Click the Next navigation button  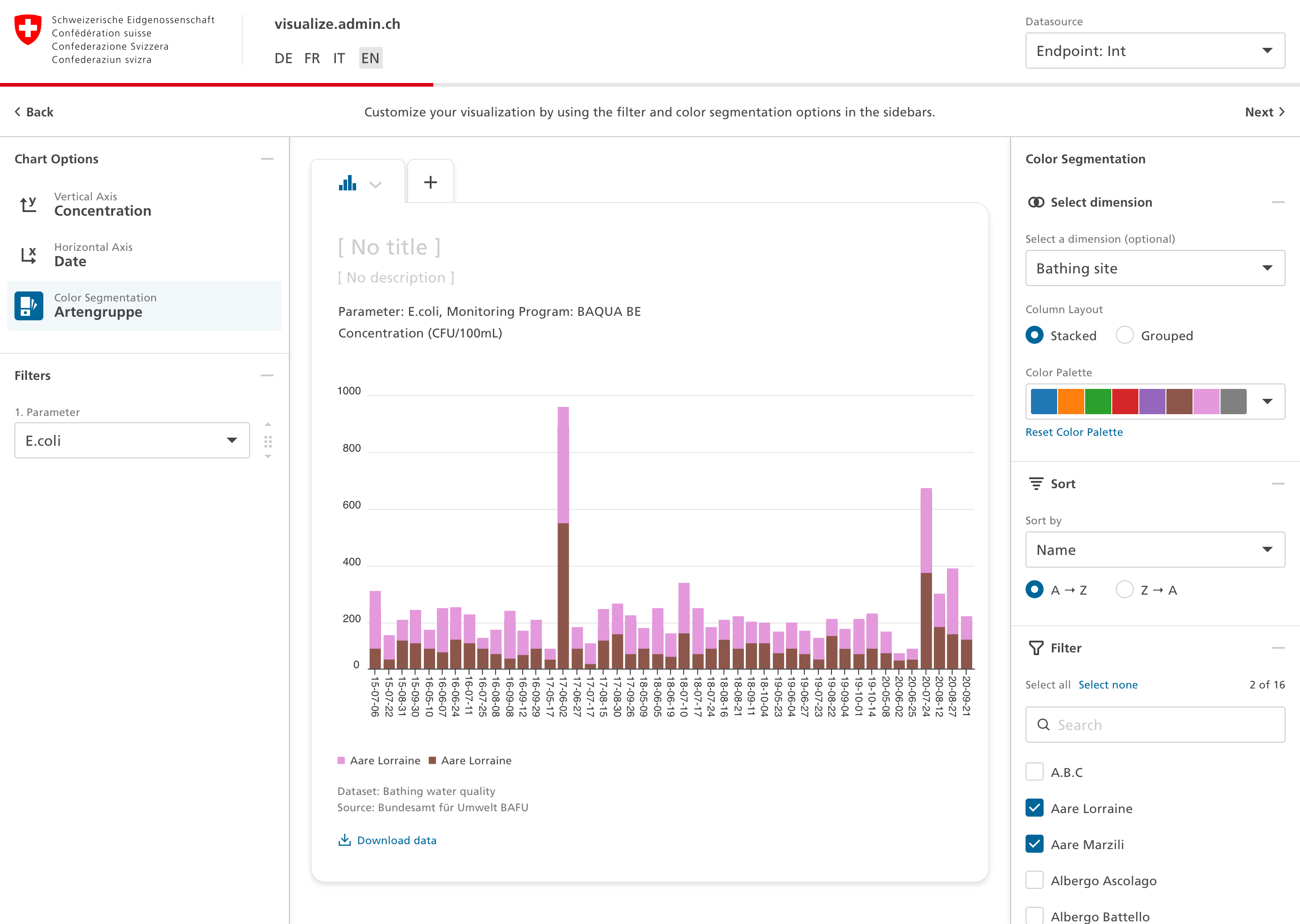point(1264,111)
